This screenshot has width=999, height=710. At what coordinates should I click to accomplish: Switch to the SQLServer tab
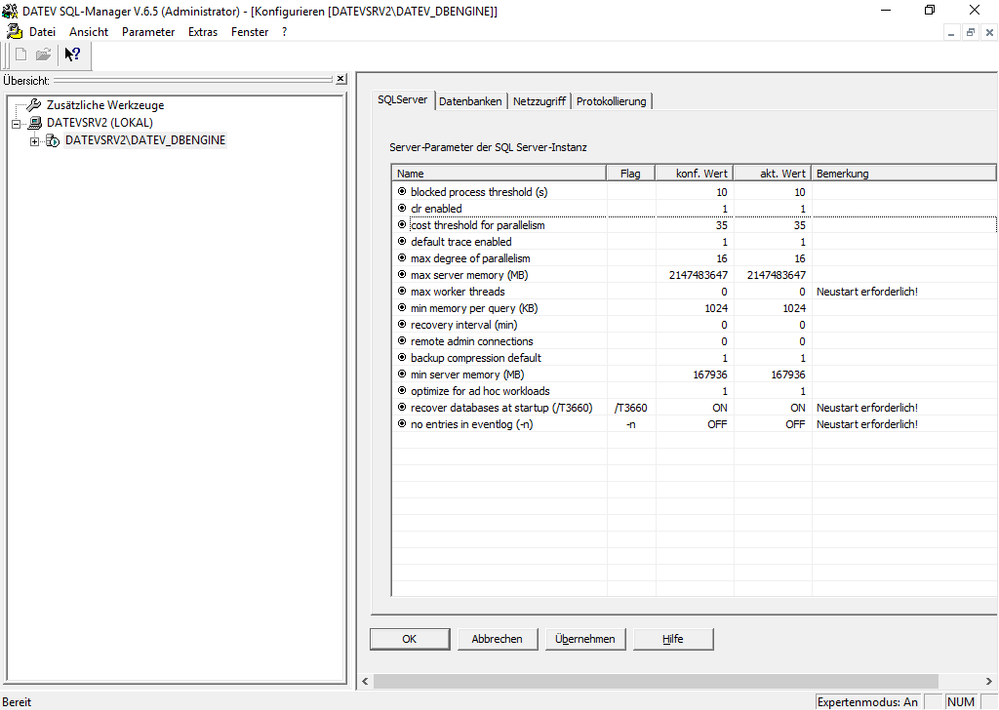click(403, 100)
